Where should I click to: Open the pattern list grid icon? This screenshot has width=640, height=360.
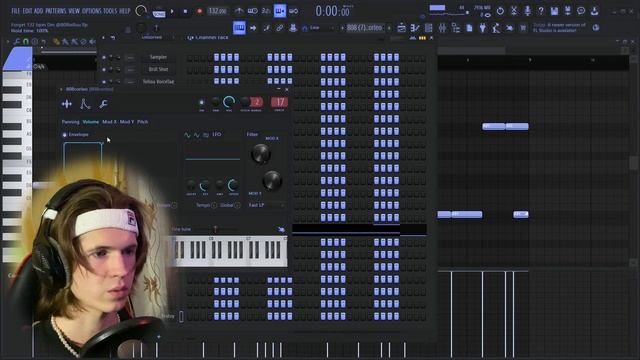(429, 28)
